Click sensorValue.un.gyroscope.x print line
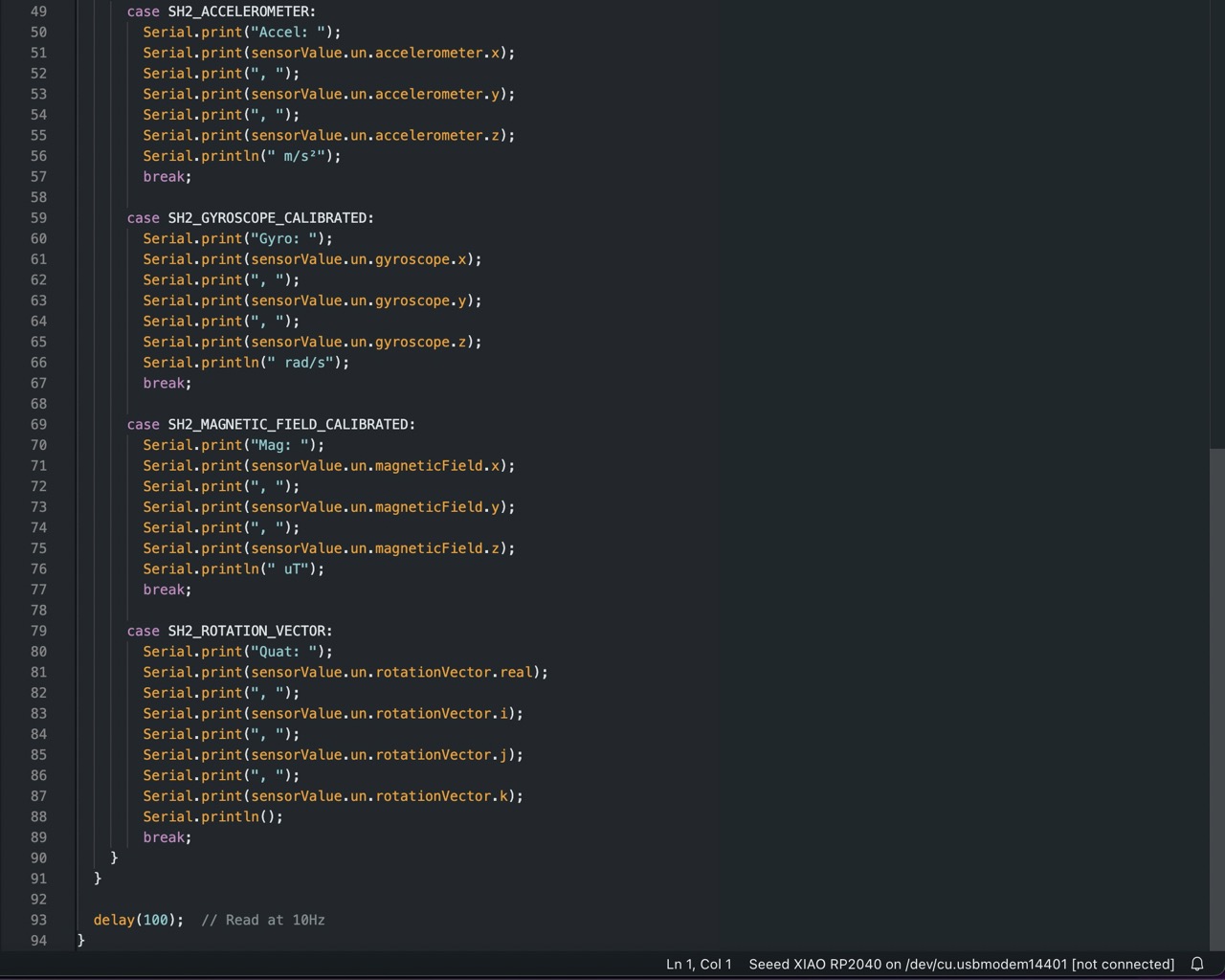The image size is (1225, 980). click(313, 259)
